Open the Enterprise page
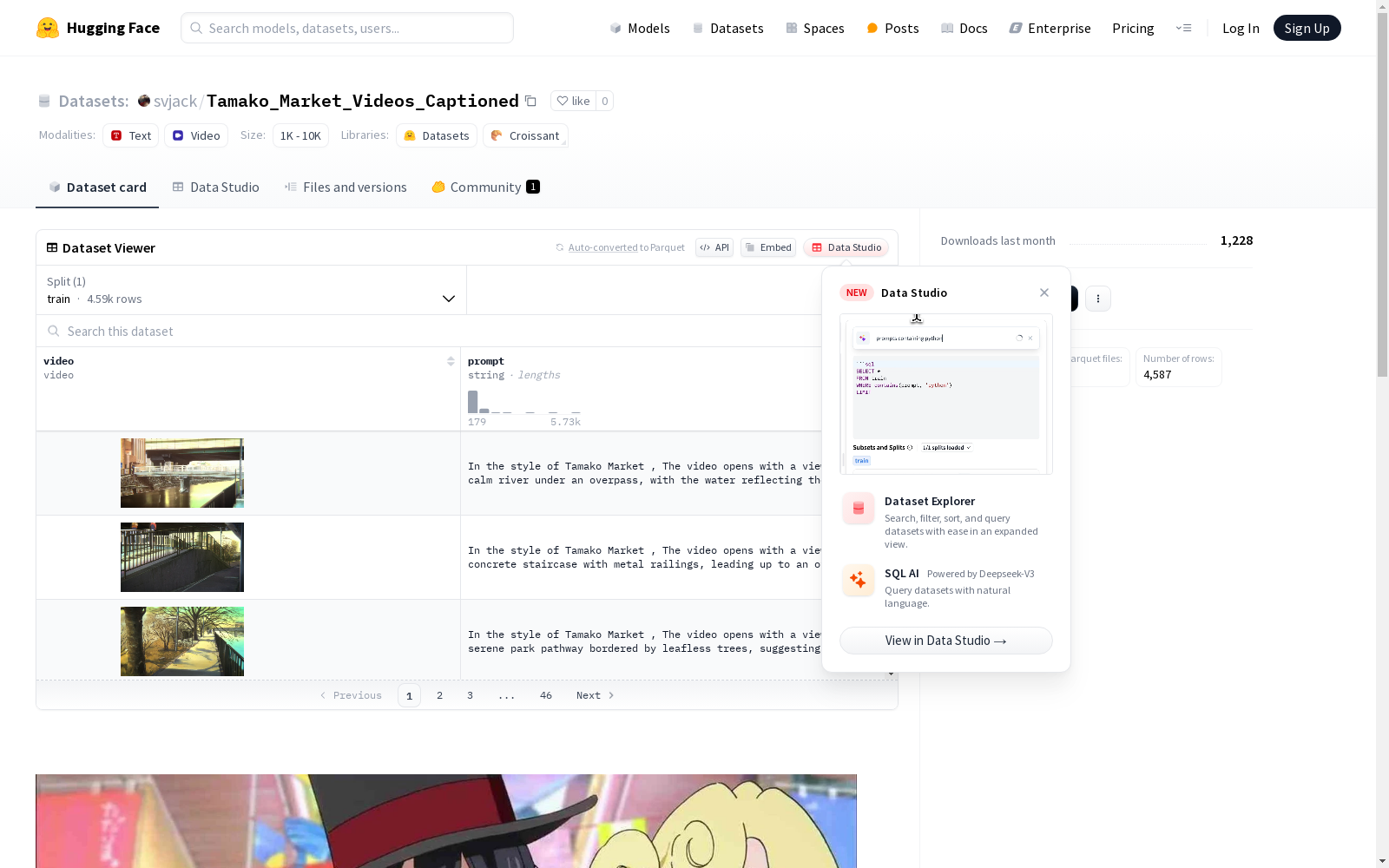 click(x=1050, y=28)
